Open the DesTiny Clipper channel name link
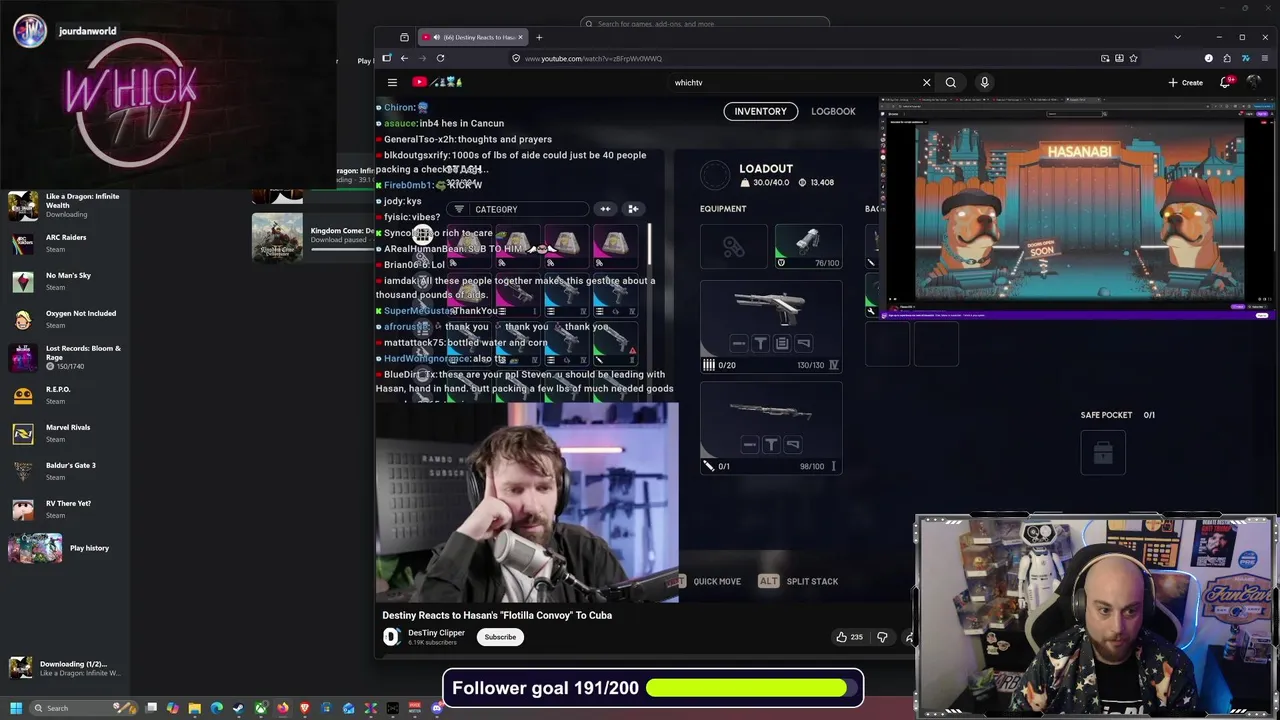This screenshot has height=720, width=1280. (x=436, y=633)
